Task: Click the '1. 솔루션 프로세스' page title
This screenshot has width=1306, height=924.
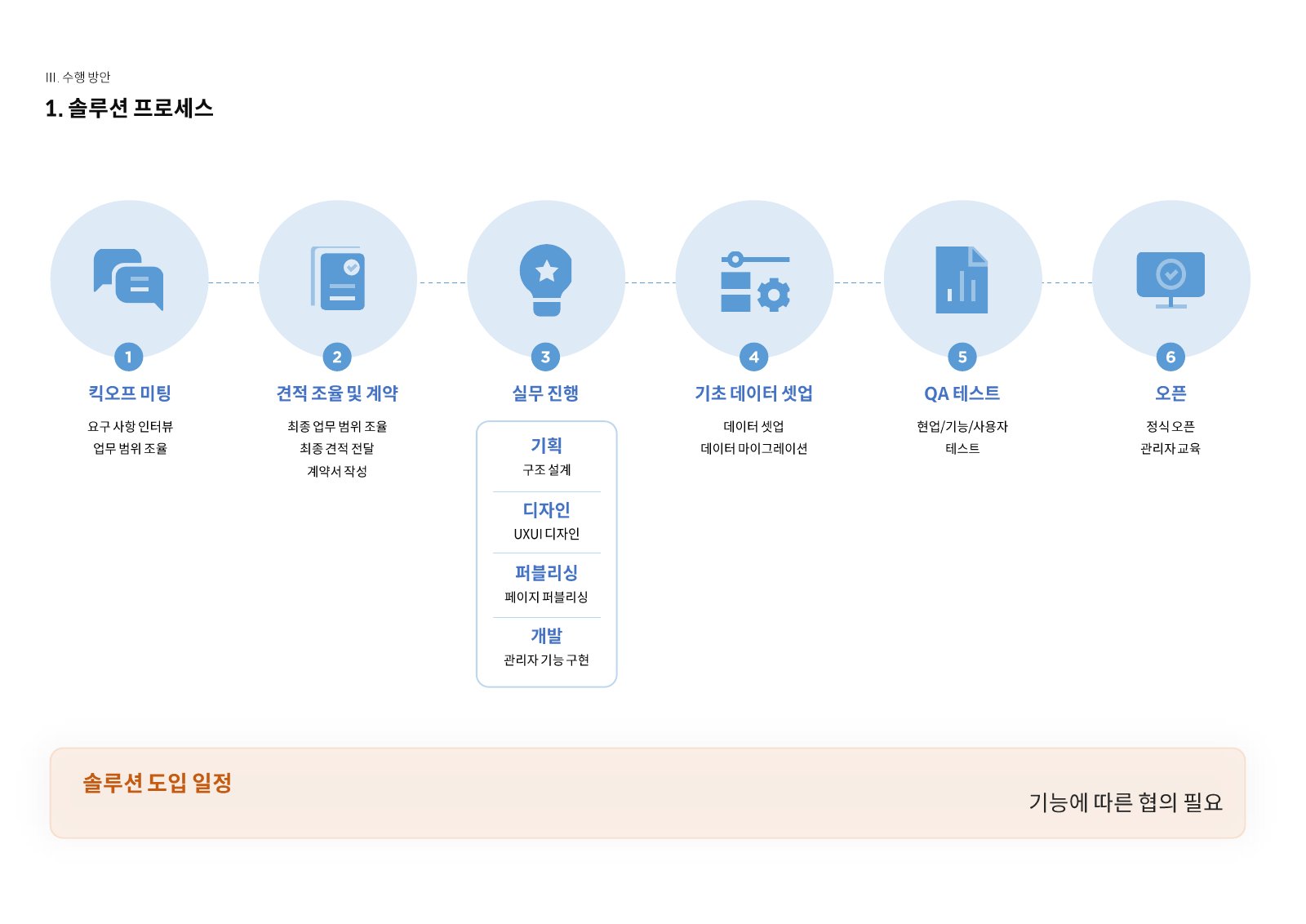Action: tap(129, 109)
